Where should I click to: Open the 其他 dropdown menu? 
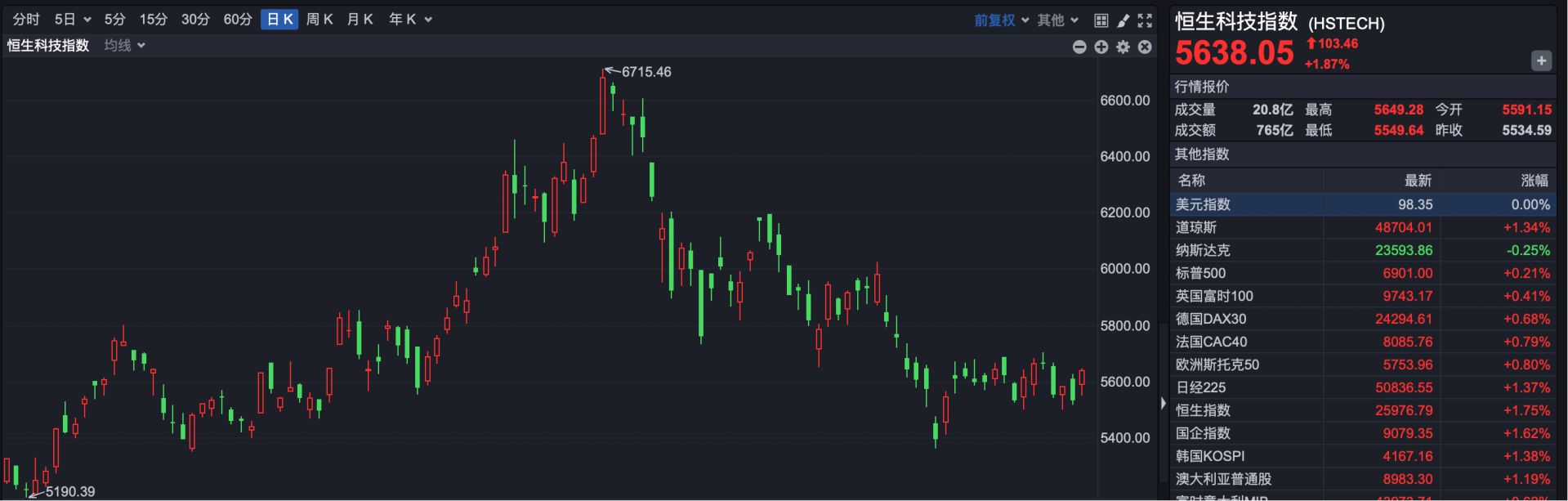tap(1057, 20)
